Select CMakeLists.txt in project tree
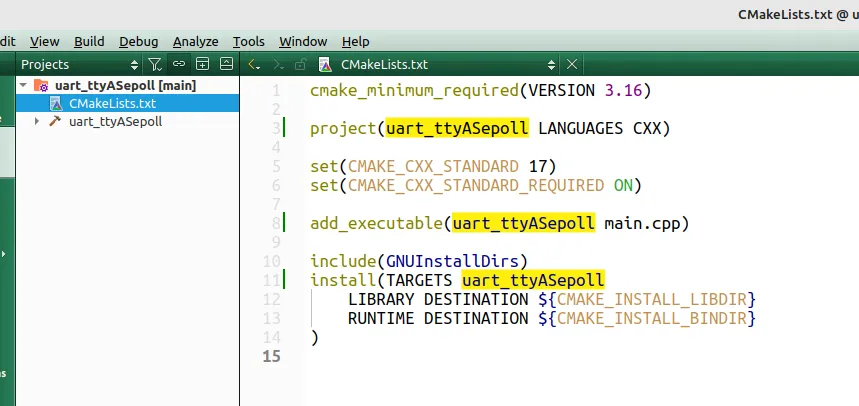 (112, 104)
